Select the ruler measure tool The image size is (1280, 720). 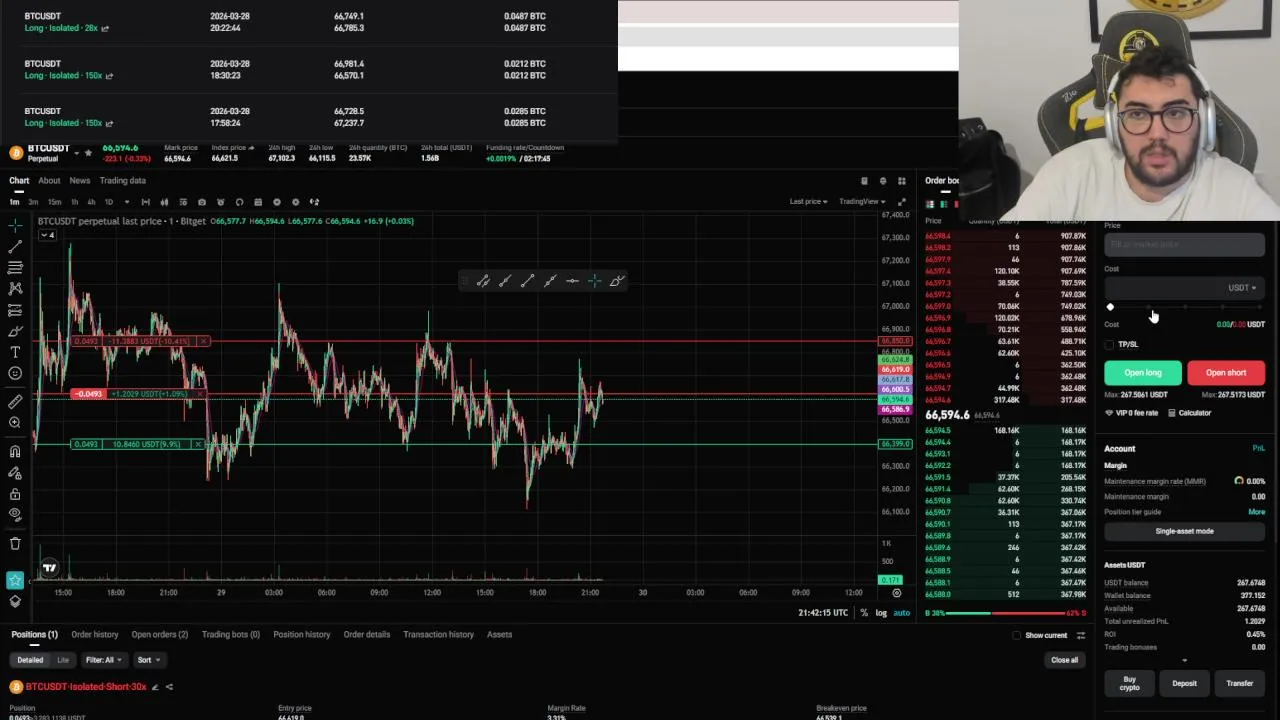pos(15,401)
